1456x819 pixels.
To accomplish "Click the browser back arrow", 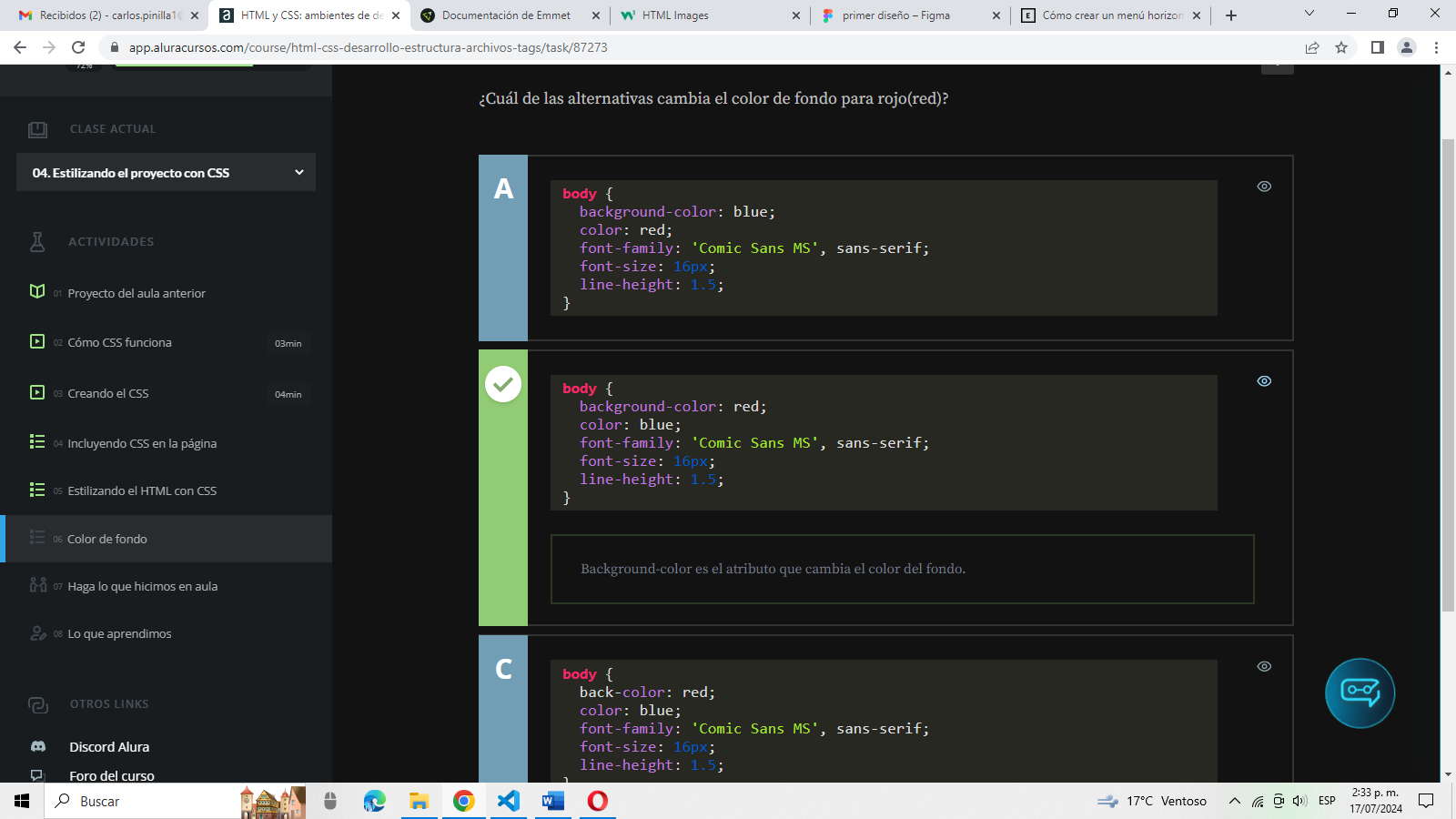I will [x=20, y=47].
